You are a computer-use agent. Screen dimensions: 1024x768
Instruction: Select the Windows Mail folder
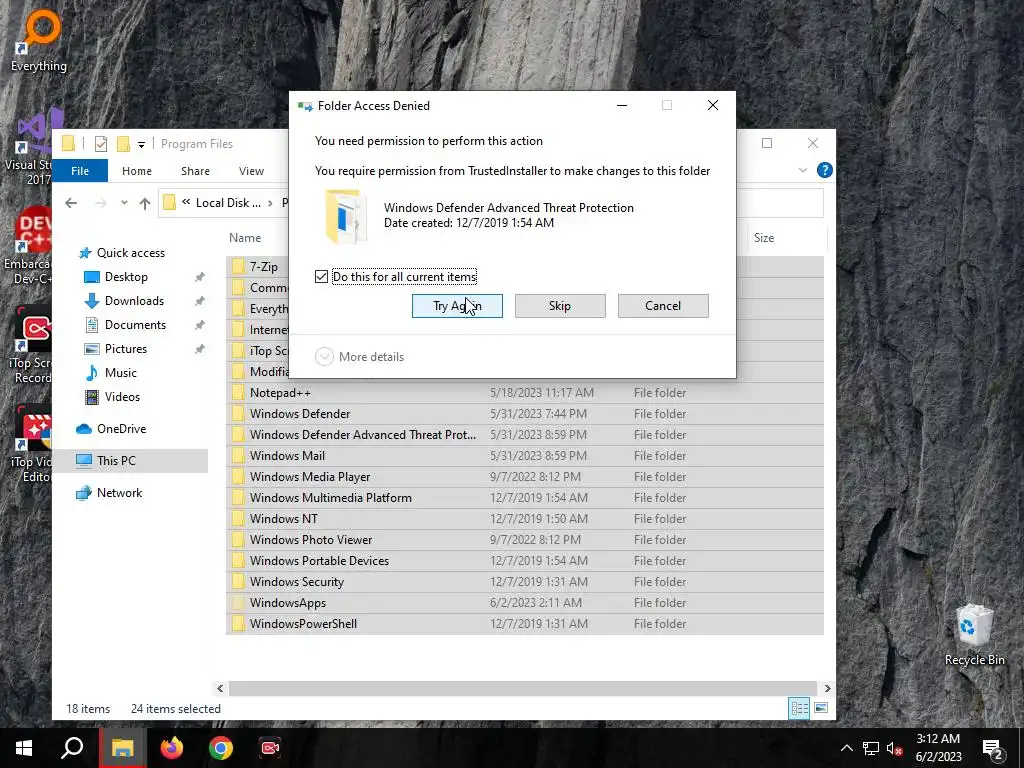coord(525,456)
